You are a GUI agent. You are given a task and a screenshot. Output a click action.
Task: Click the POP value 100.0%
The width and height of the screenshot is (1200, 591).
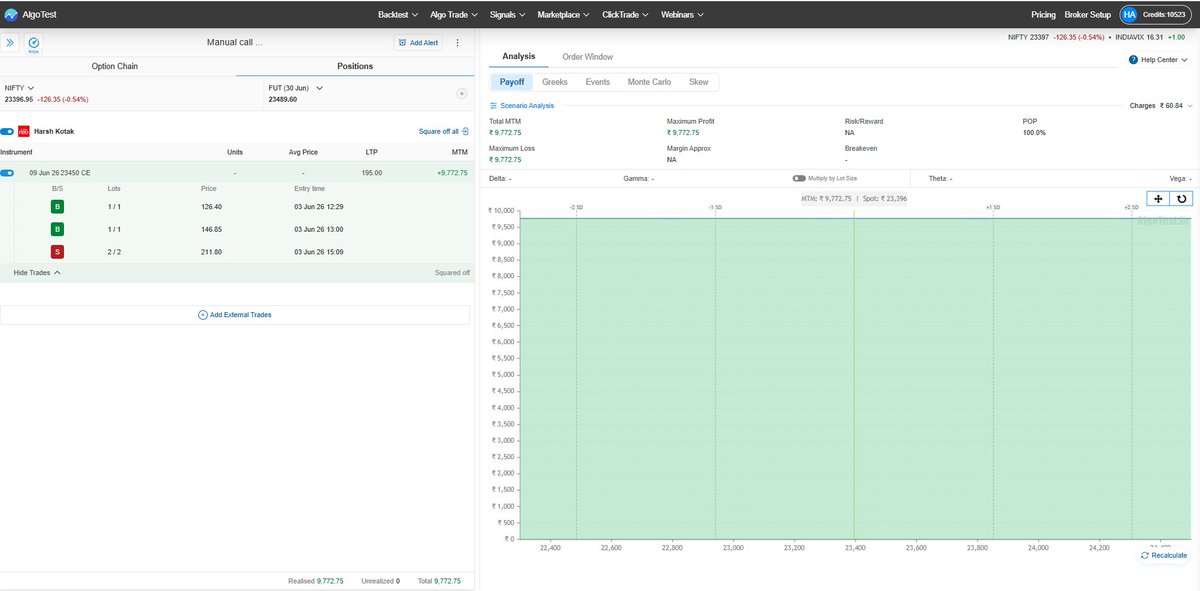point(1034,132)
